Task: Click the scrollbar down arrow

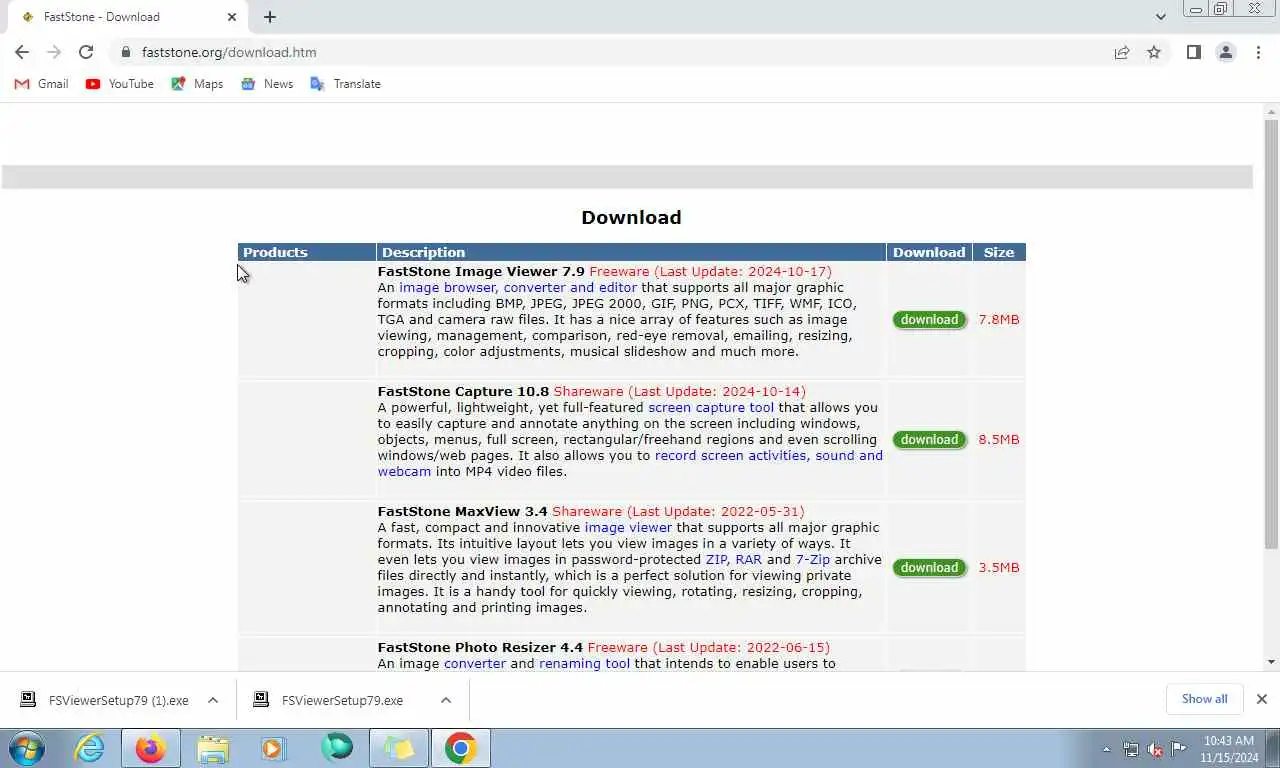Action: [1271, 661]
